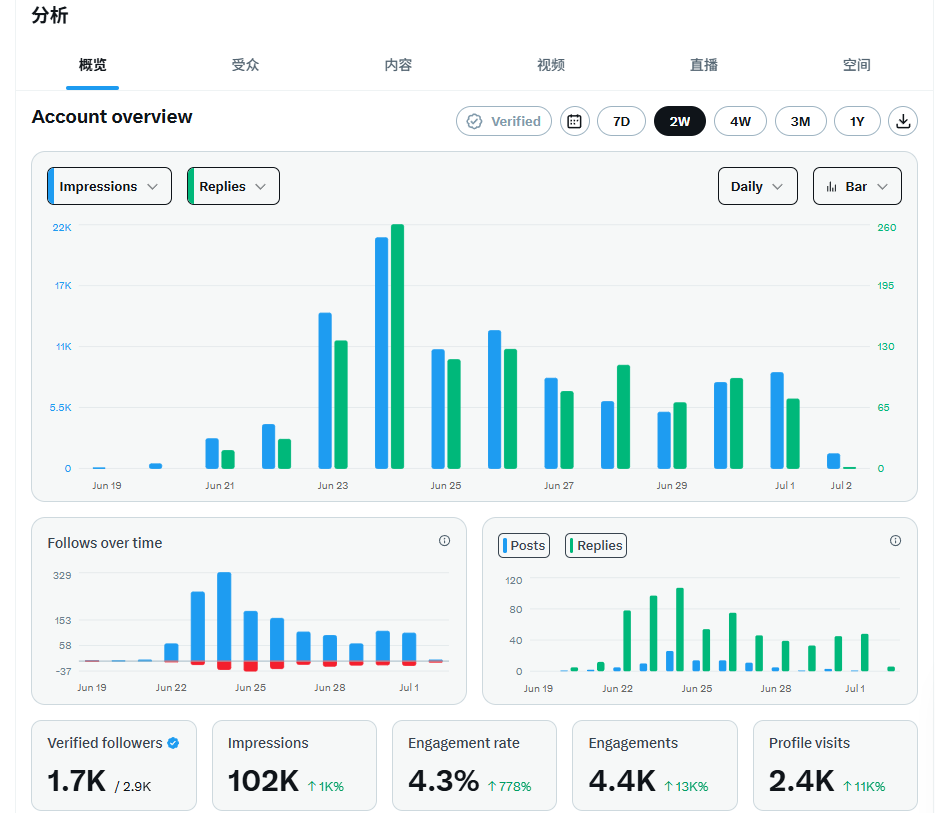Download analytics data via the download icon

coord(903,122)
